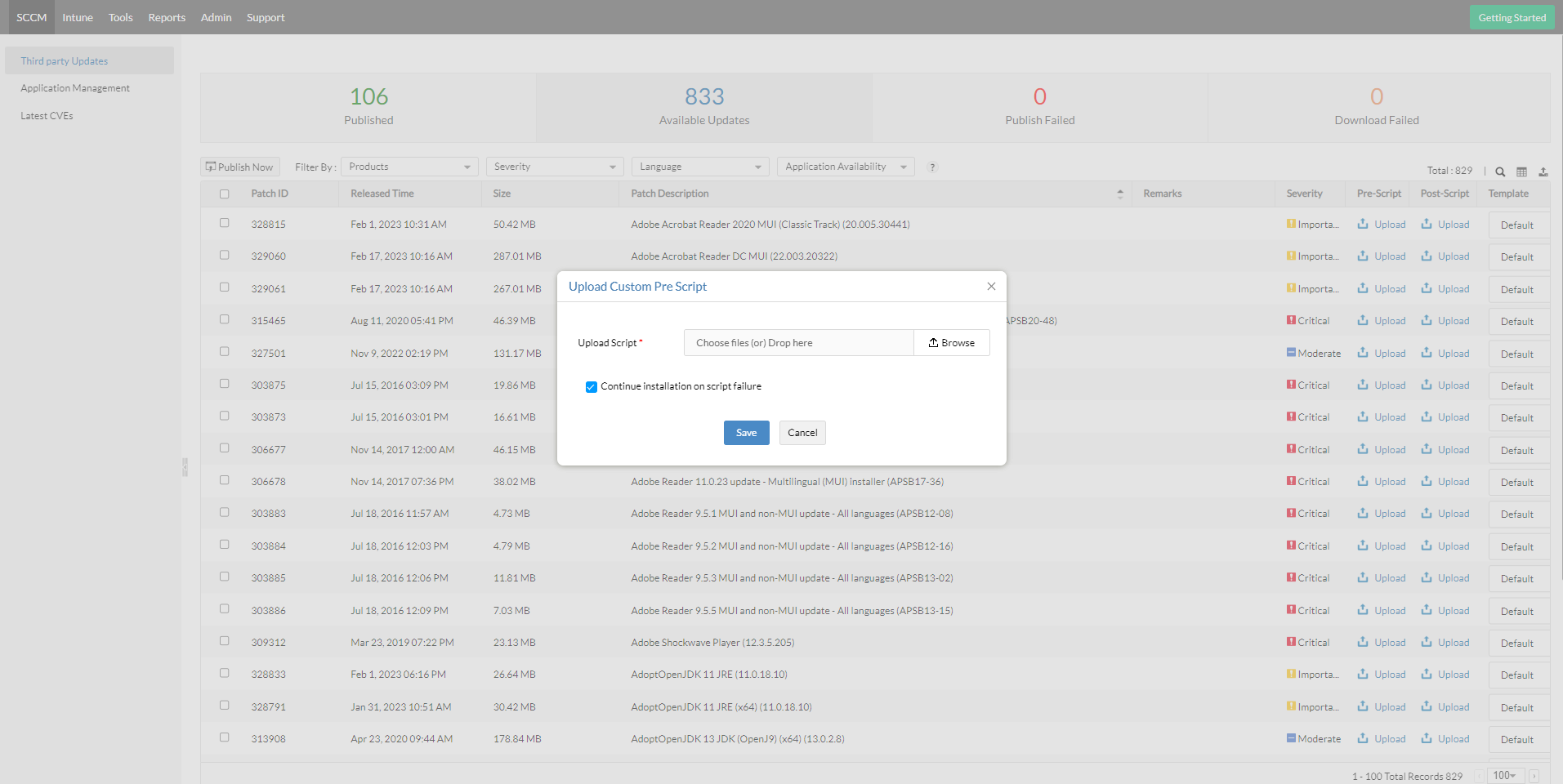Open the Products filter dropdown
The image size is (1563, 784).
(x=409, y=167)
